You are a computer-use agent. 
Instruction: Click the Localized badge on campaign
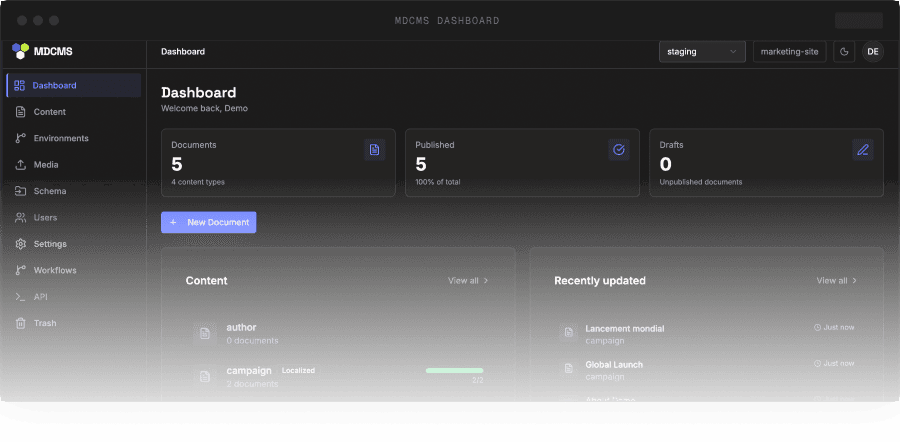tap(298, 371)
